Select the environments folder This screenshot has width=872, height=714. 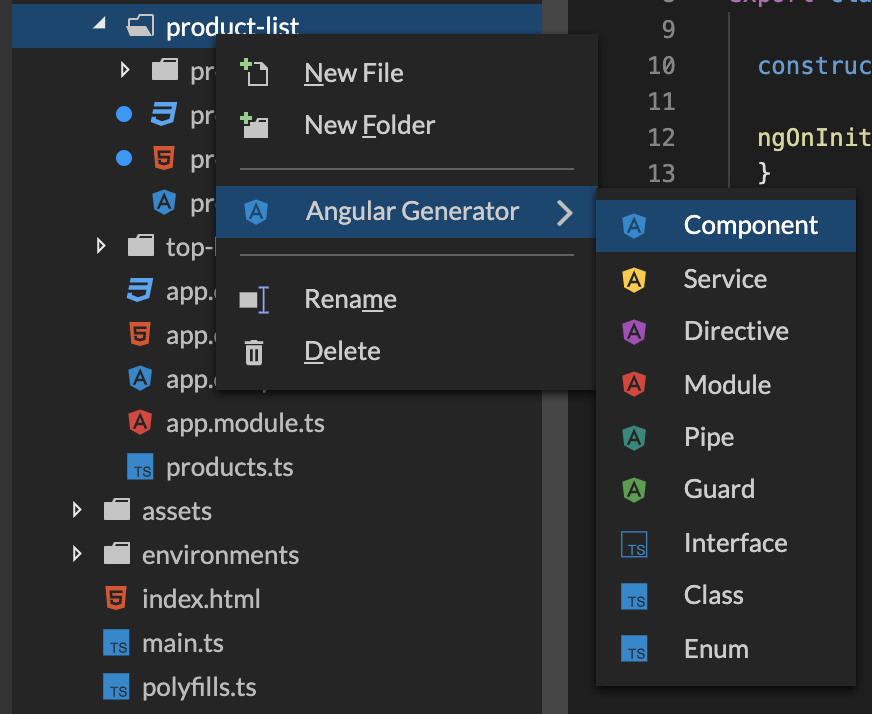(220, 555)
